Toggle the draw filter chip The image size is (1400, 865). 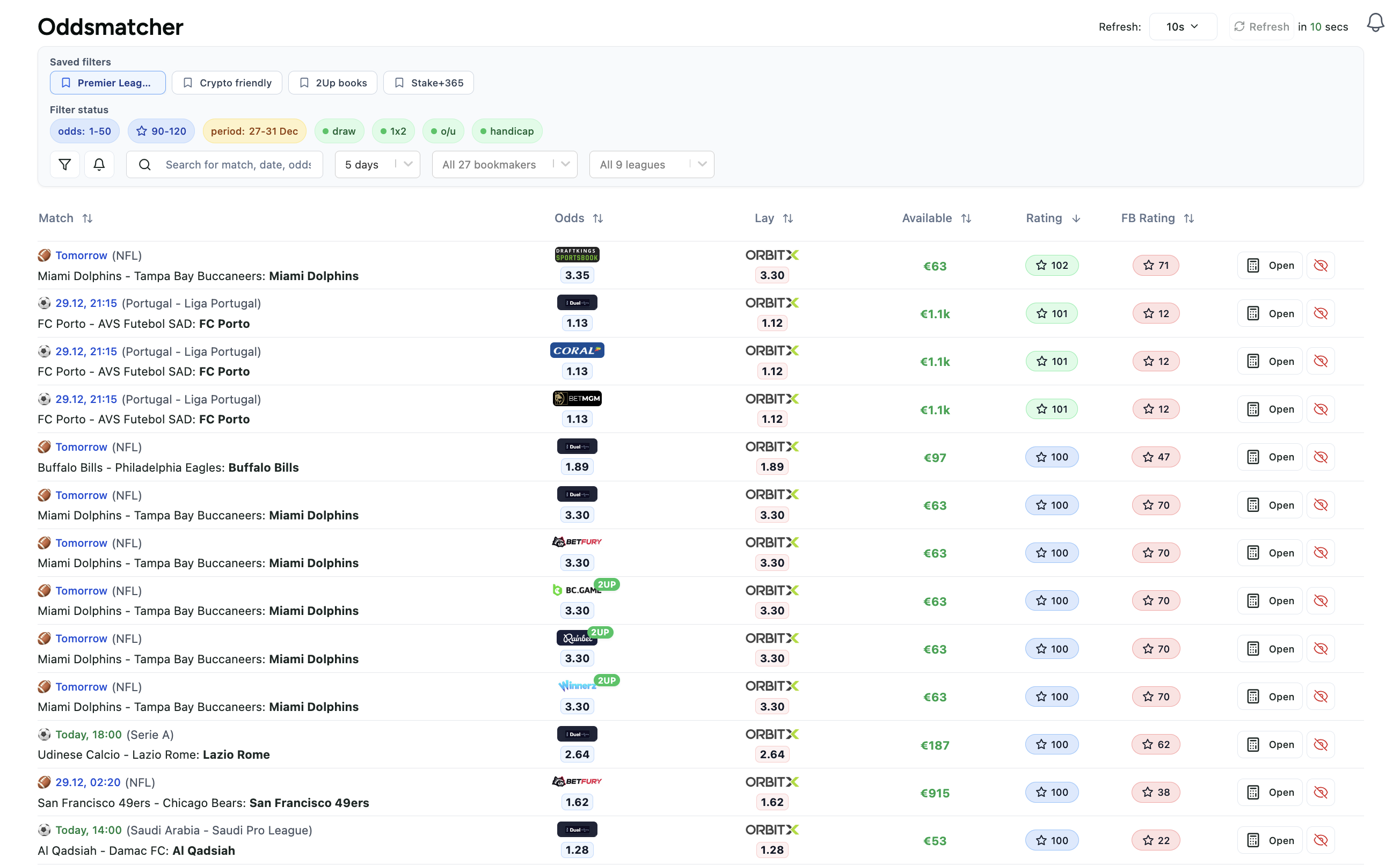[339, 130]
